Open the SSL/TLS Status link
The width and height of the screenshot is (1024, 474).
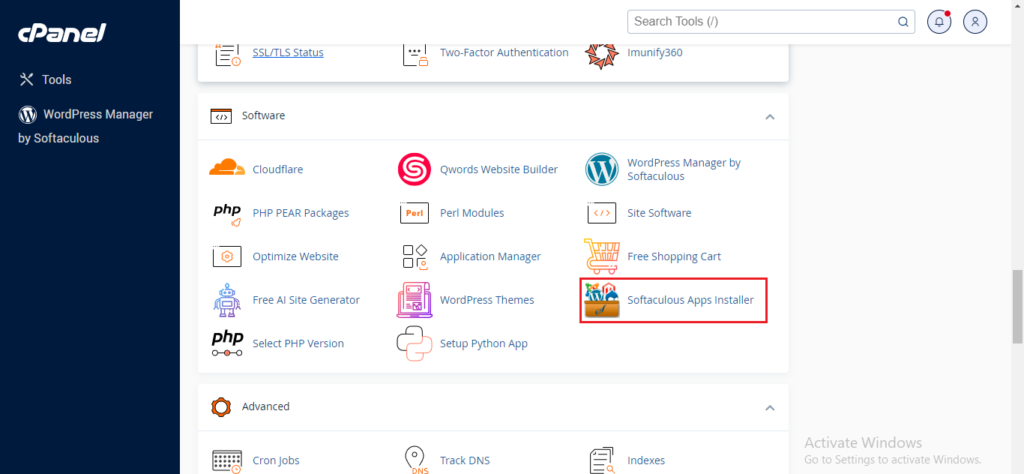coord(288,52)
